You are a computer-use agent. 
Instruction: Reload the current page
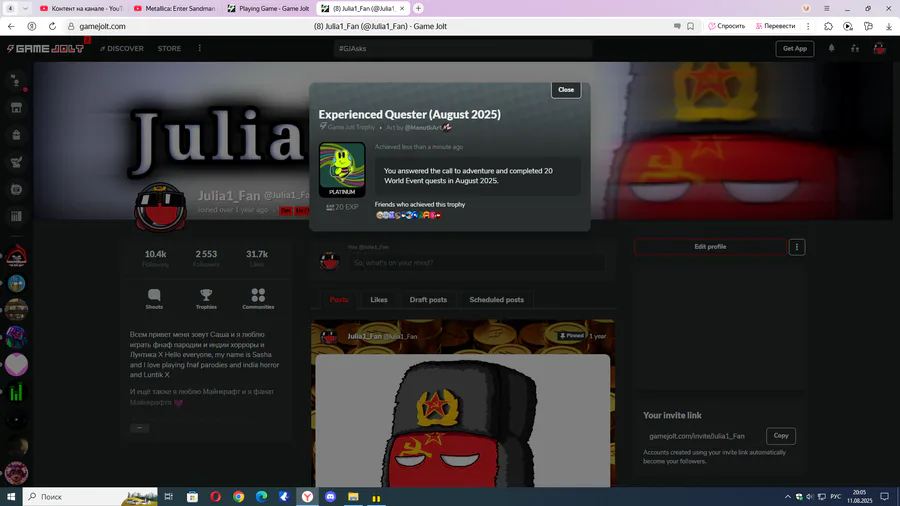pos(52,26)
